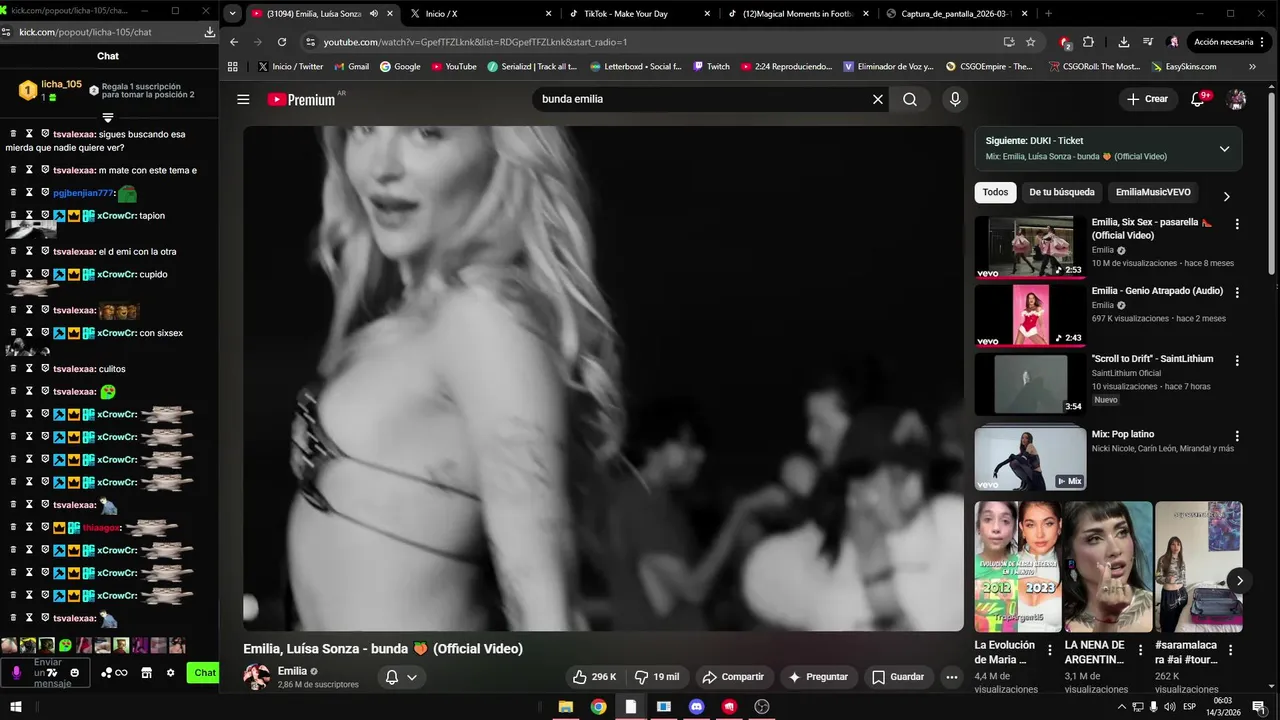Click the Preguntar AI button

[x=818, y=677]
